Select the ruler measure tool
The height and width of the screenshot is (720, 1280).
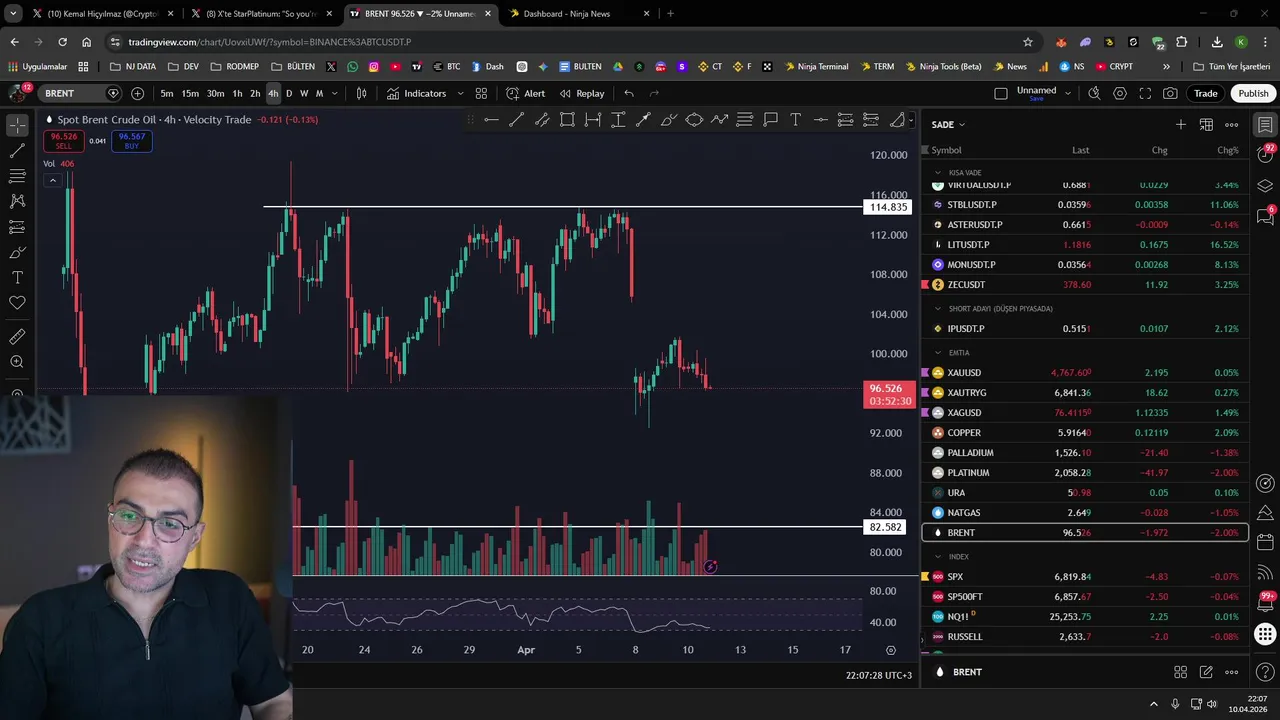(17, 337)
